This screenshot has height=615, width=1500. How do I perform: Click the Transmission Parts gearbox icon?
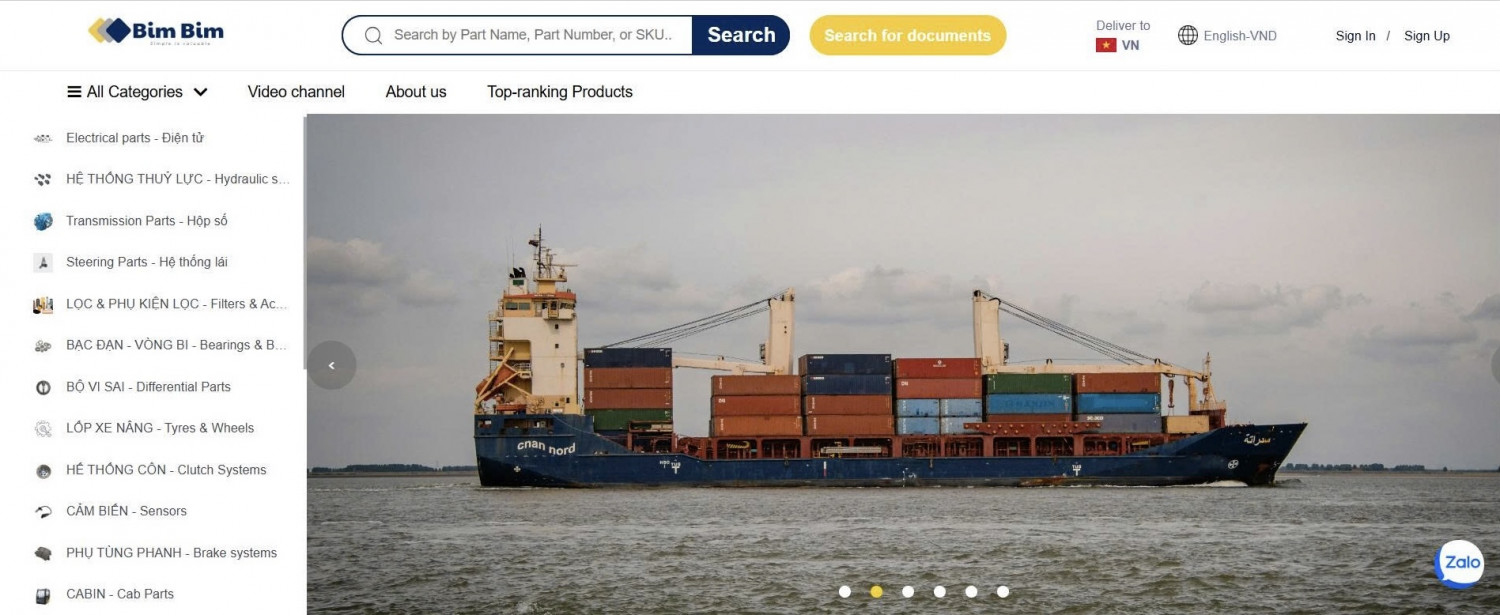point(43,221)
